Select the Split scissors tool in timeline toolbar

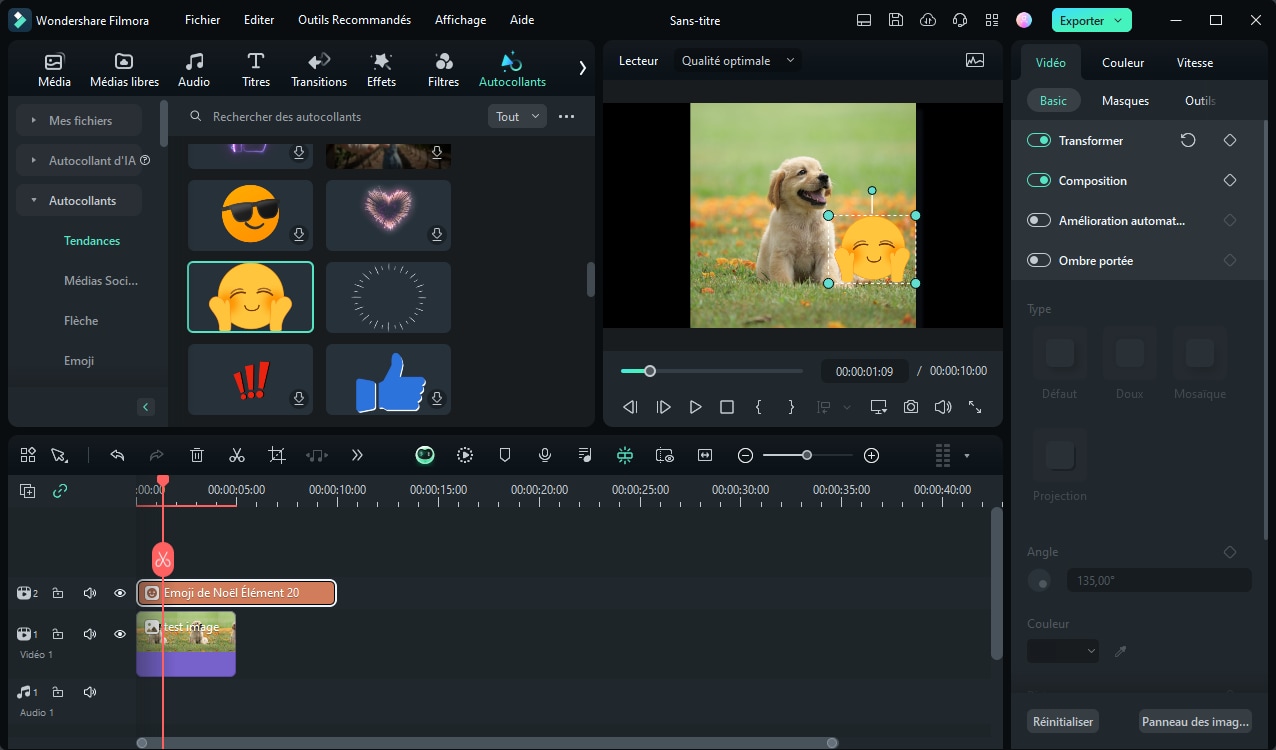pyautogui.click(x=237, y=455)
